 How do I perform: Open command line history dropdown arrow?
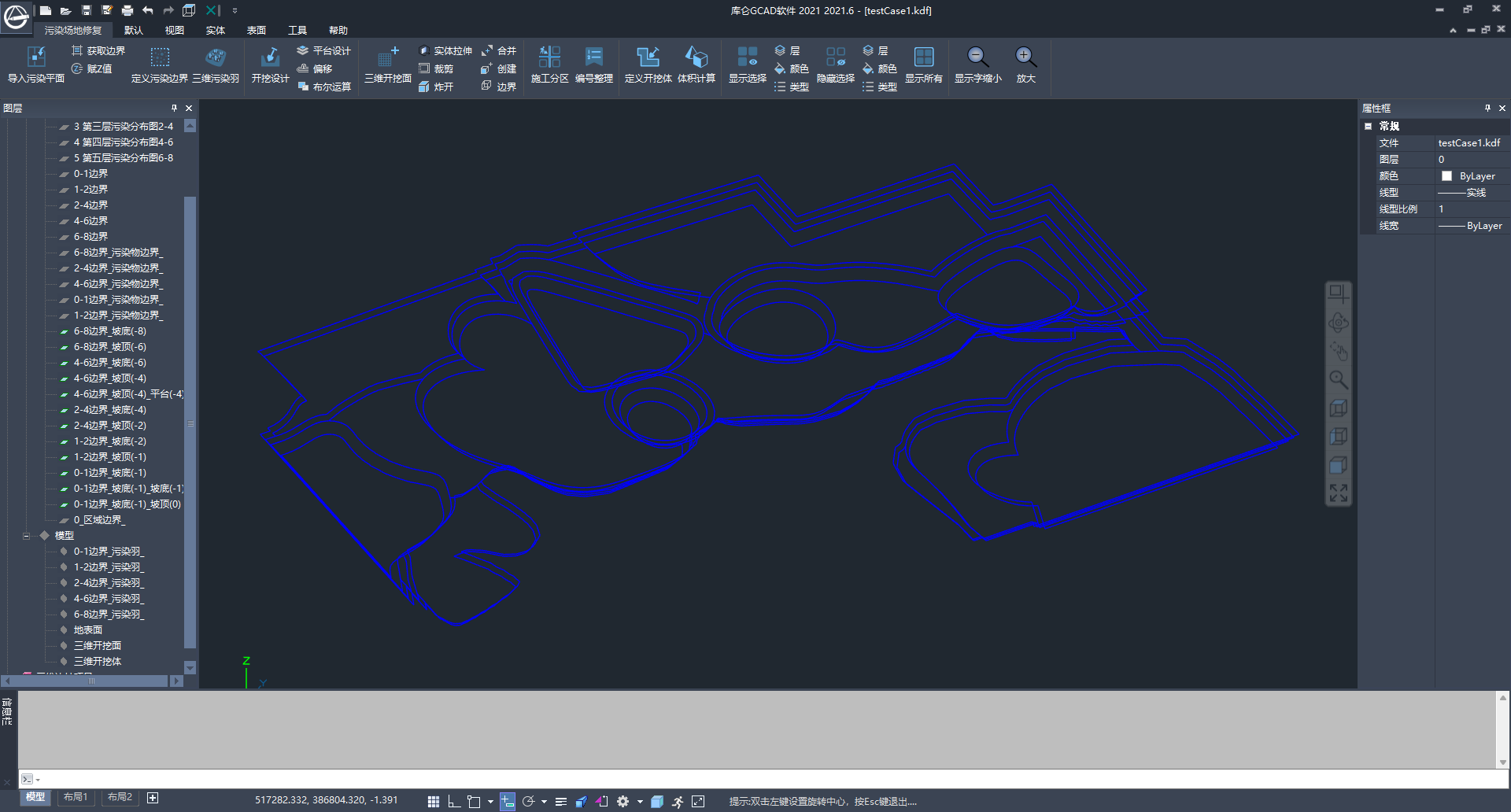(x=38, y=780)
